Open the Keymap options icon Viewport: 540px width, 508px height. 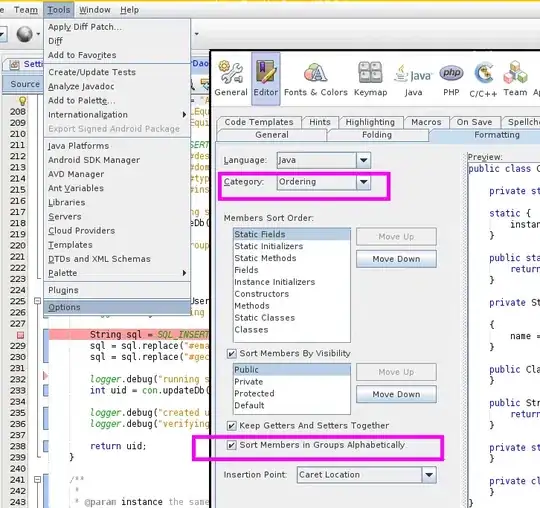click(371, 79)
